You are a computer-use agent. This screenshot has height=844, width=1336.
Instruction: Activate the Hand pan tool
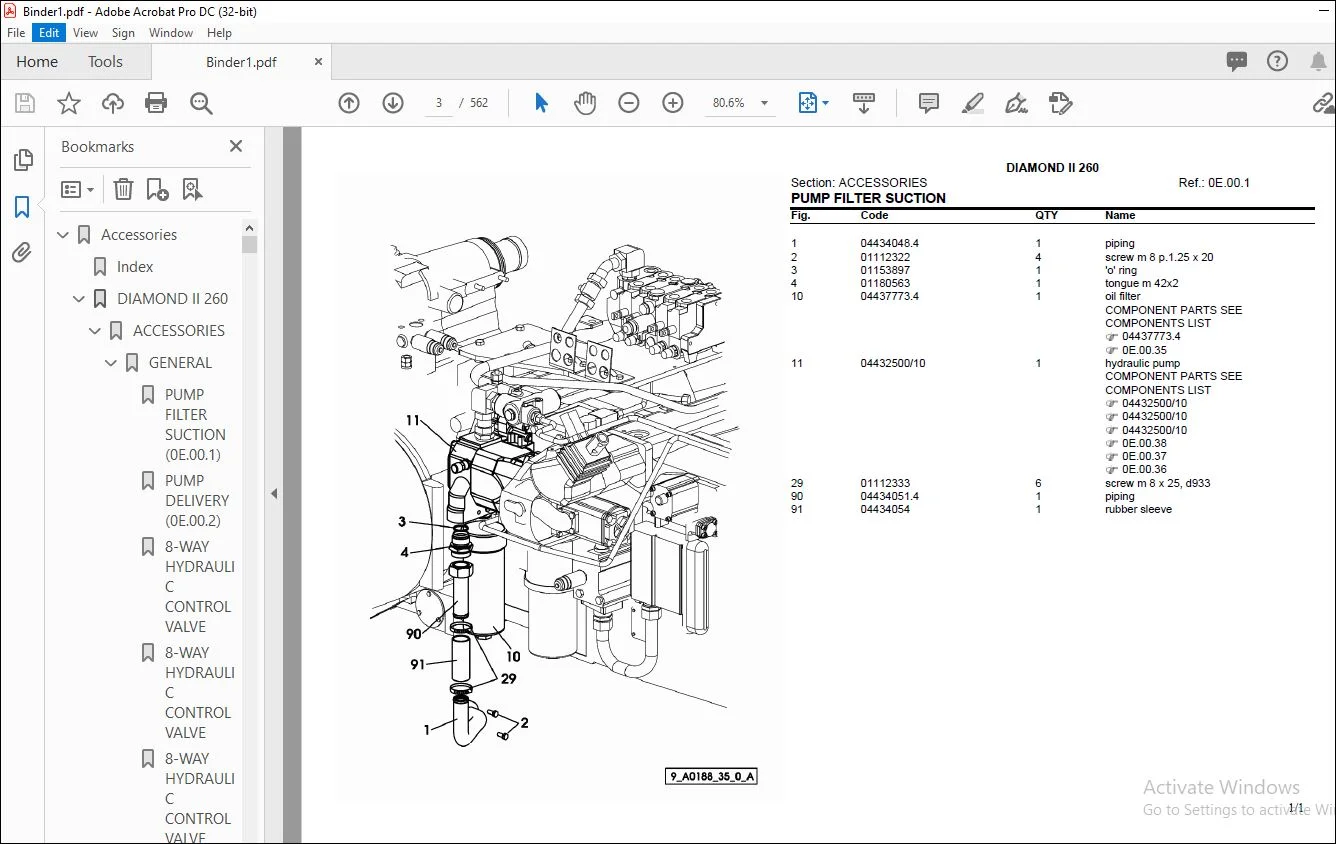[585, 103]
